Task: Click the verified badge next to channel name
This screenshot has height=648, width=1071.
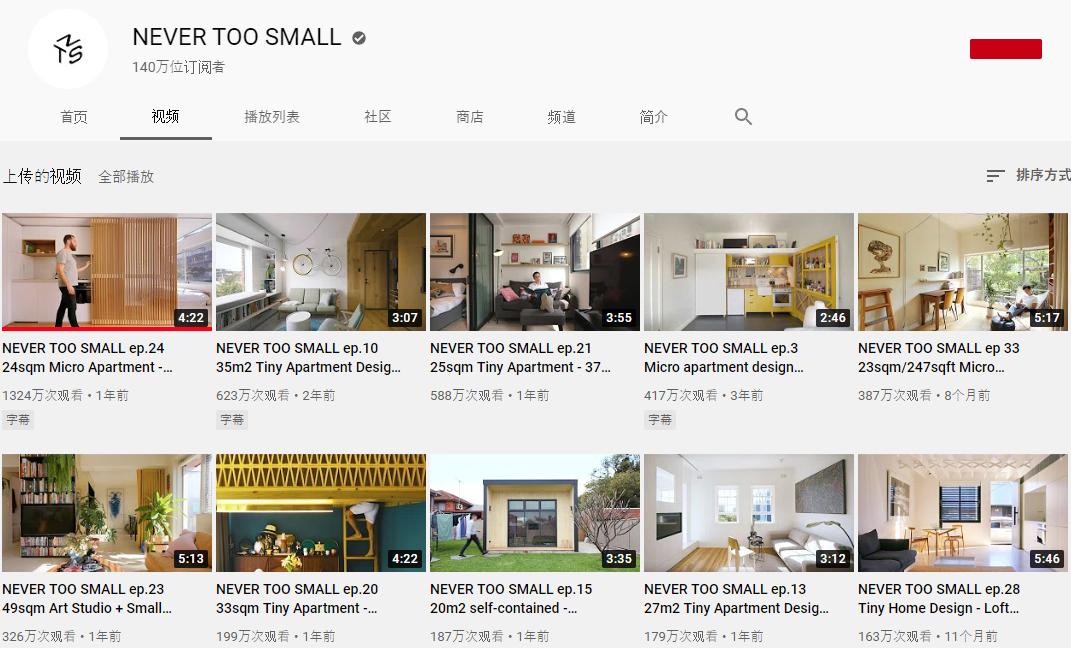Action: point(359,38)
